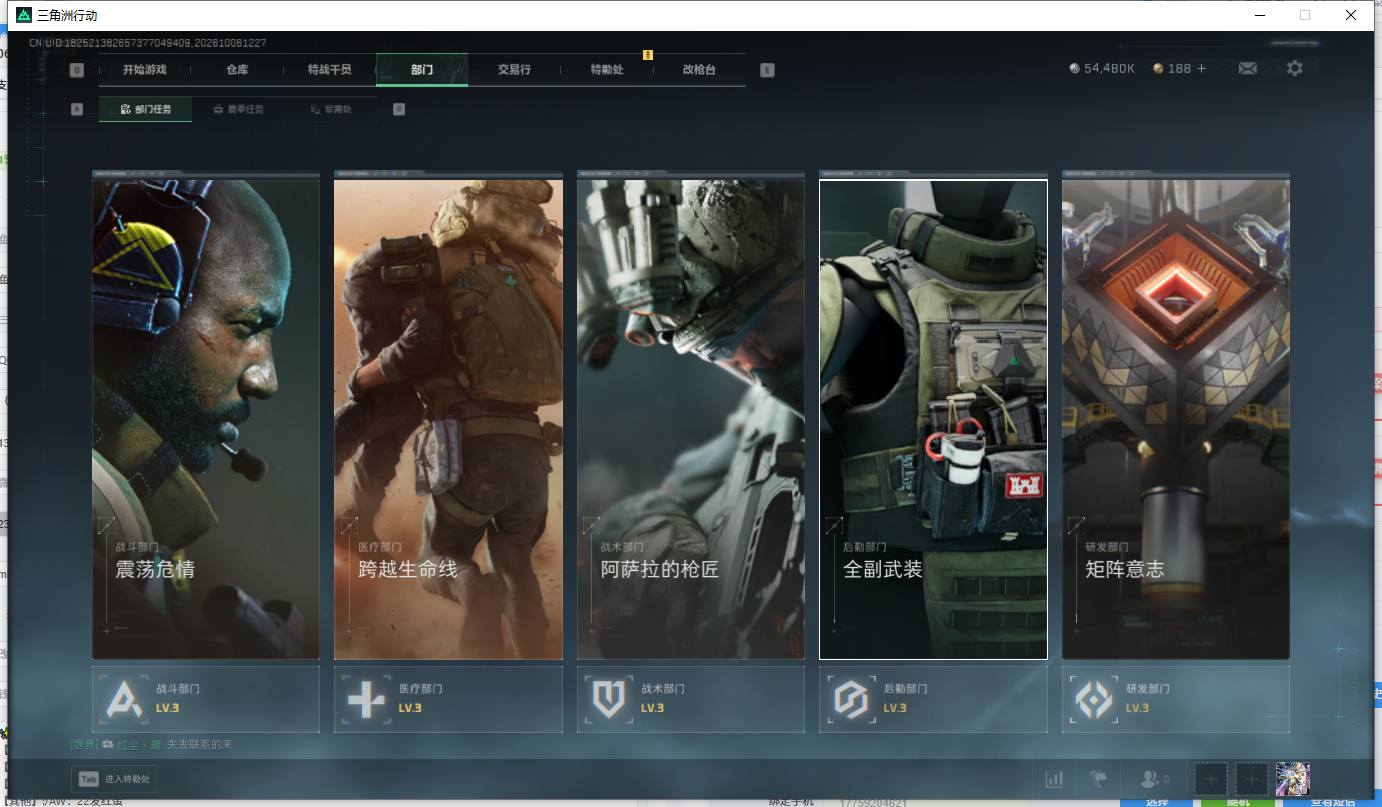Open the player avatar thumbnail
1382x807 pixels.
coord(1293,778)
